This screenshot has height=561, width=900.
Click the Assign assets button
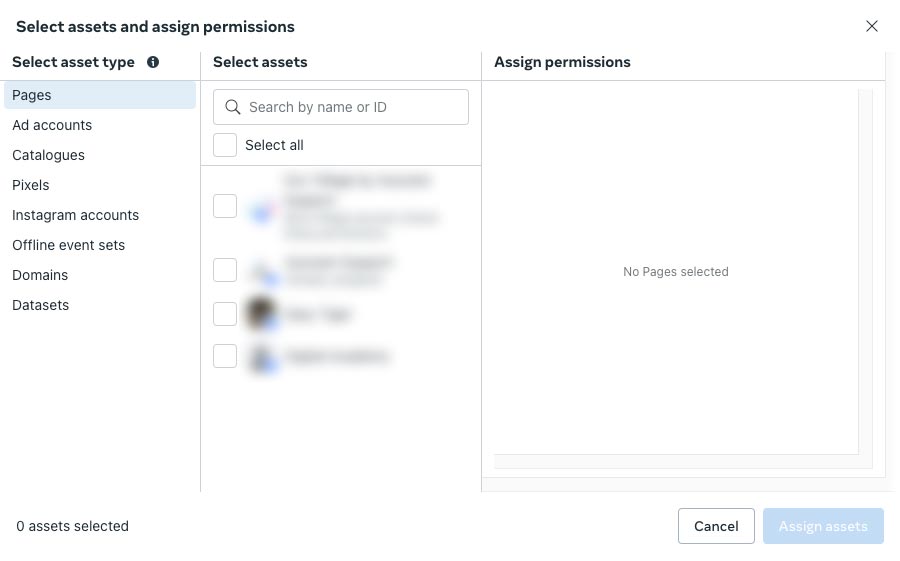tap(823, 526)
